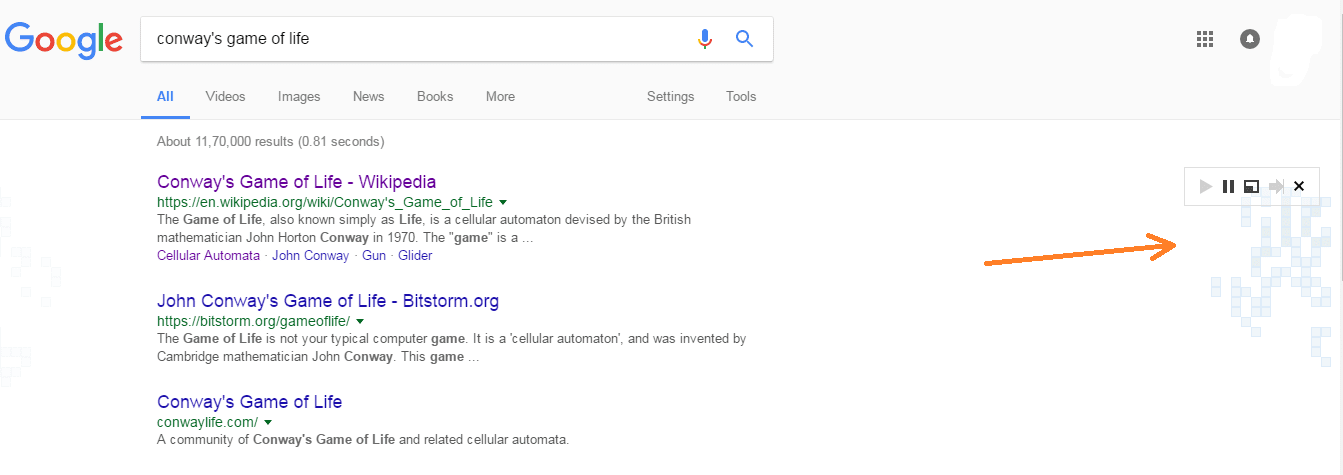Open Google notifications bell
The width and height of the screenshot is (1343, 475).
pos(1250,39)
